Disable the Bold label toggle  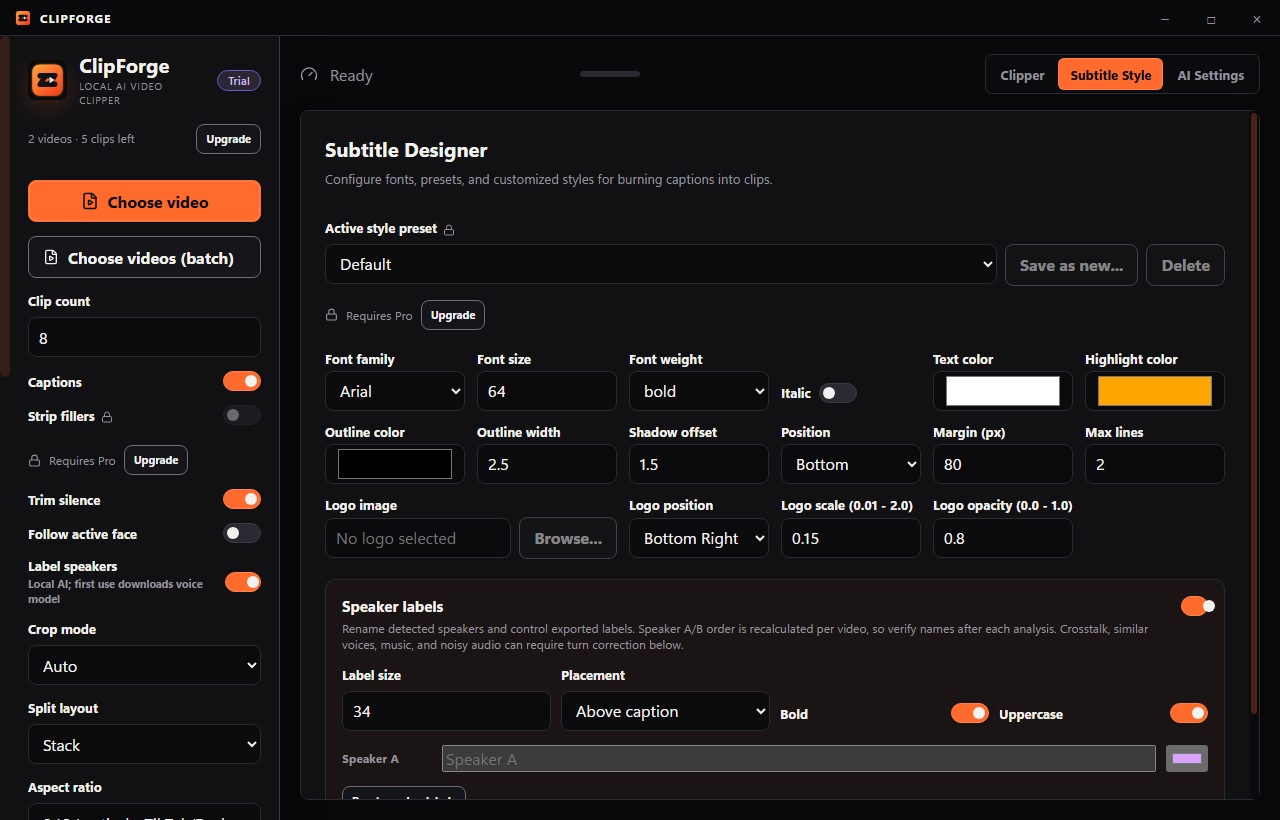[970, 713]
